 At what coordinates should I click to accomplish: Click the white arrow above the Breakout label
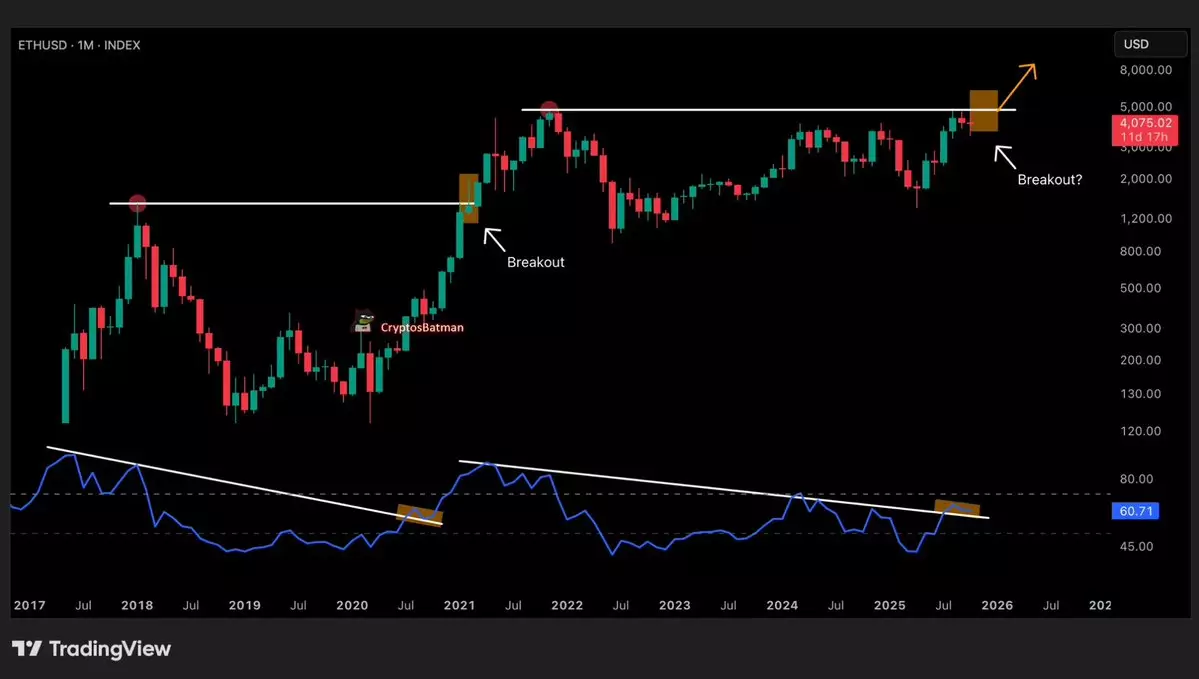[x=491, y=236]
